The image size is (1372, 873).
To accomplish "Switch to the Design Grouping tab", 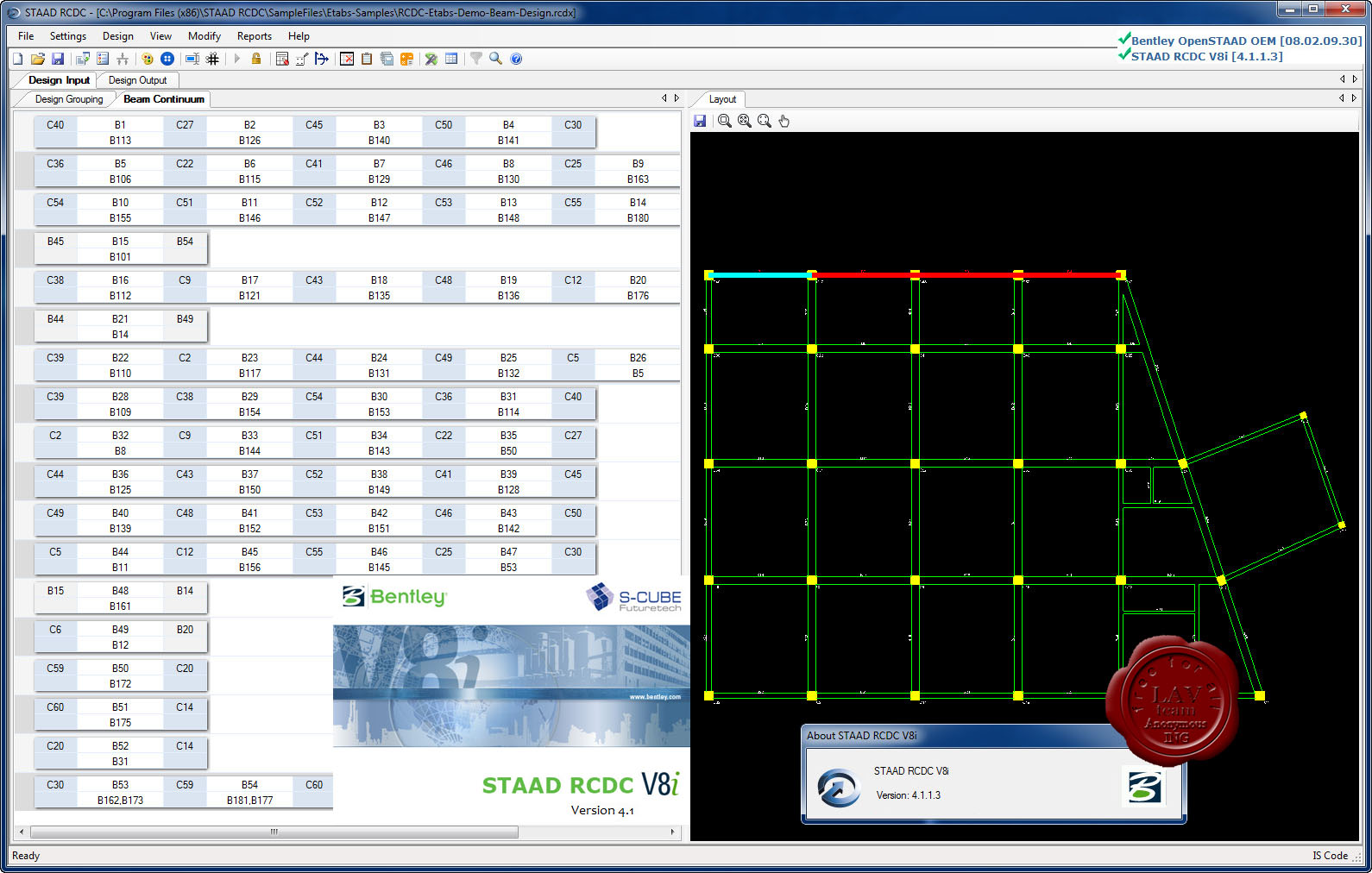I will 69,99.
